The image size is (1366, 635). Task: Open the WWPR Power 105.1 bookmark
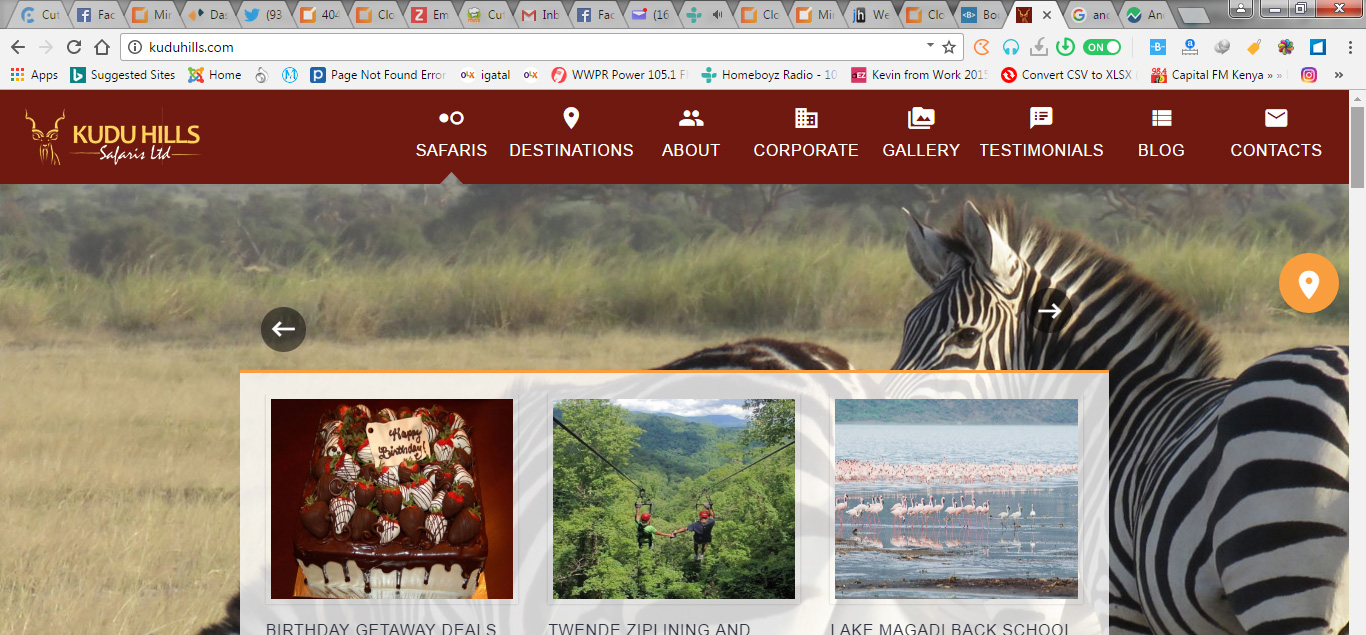tap(619, 75)
